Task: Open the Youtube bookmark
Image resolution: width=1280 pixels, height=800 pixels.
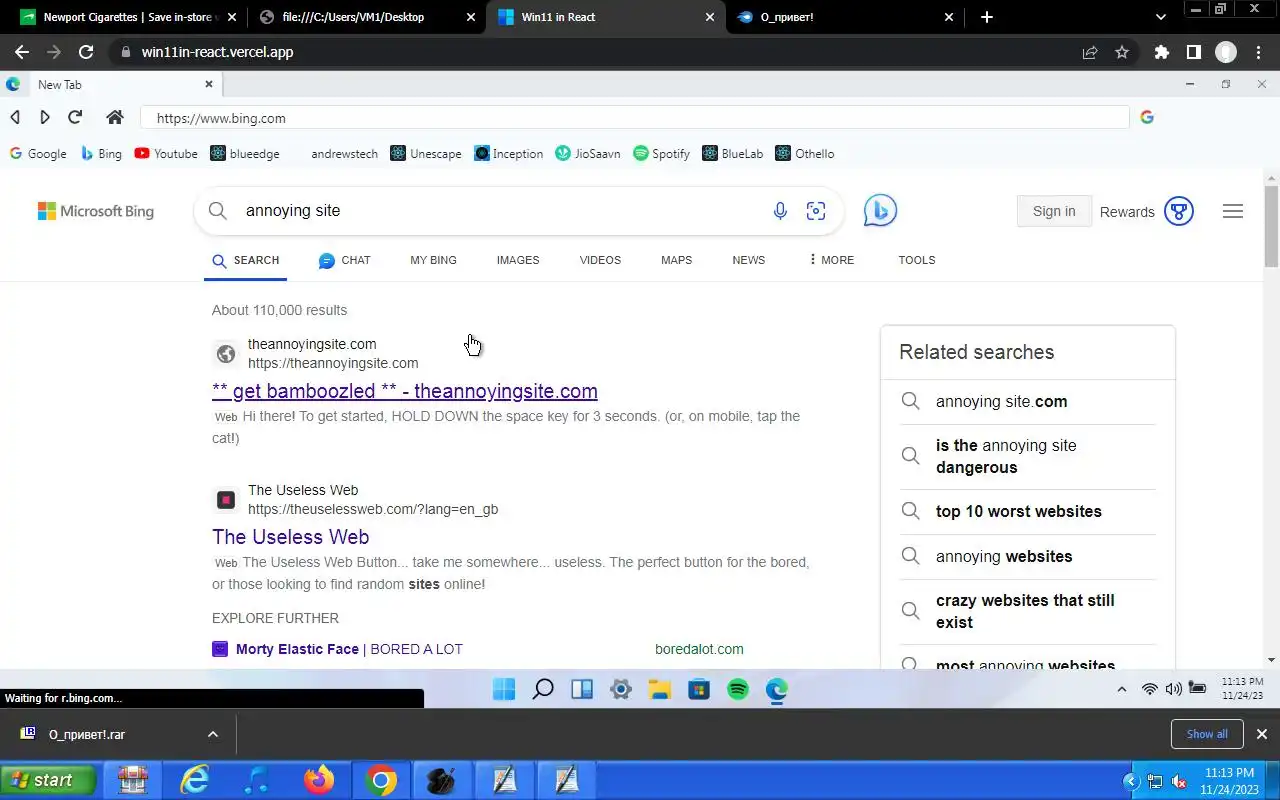Action: 166,154
